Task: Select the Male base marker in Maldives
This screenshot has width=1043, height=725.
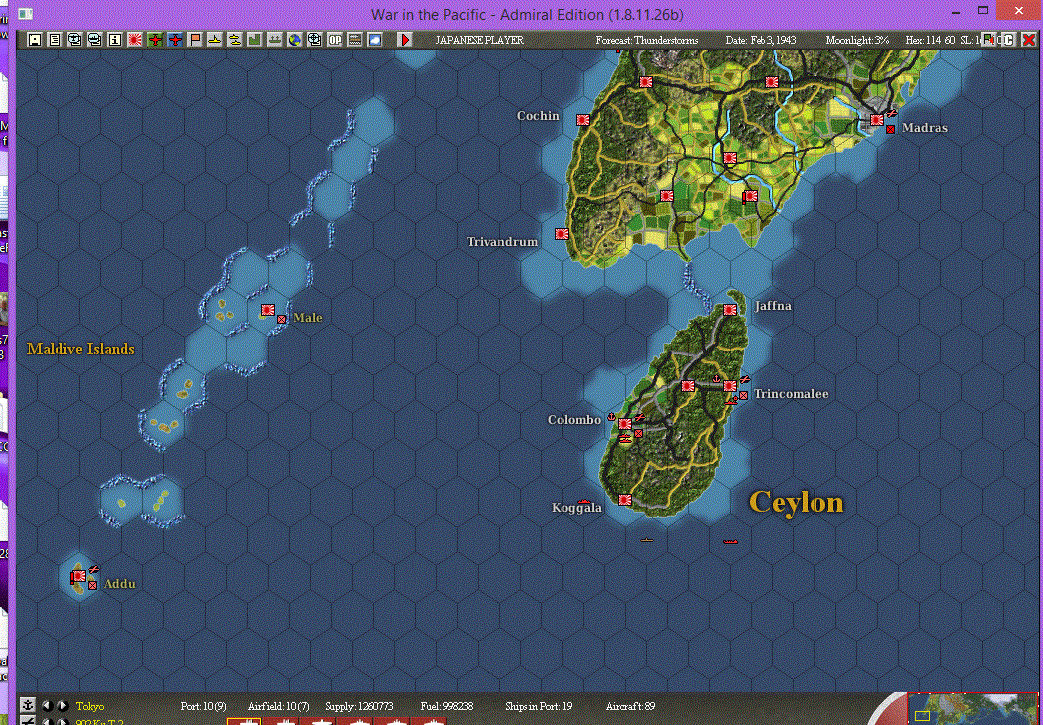Action: click(x=268, y=310)
